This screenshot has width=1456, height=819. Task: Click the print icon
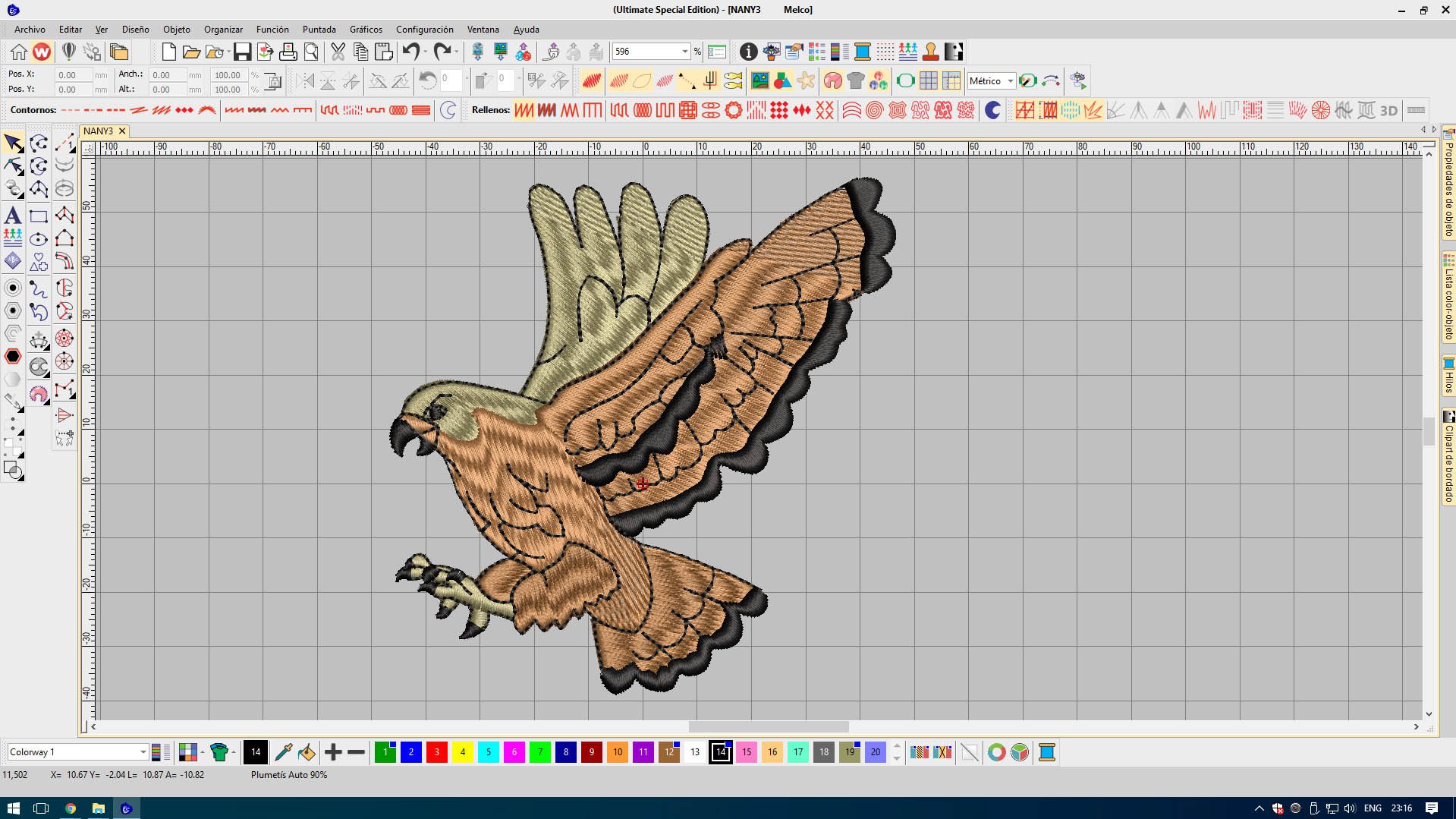[x=288, y=52]
